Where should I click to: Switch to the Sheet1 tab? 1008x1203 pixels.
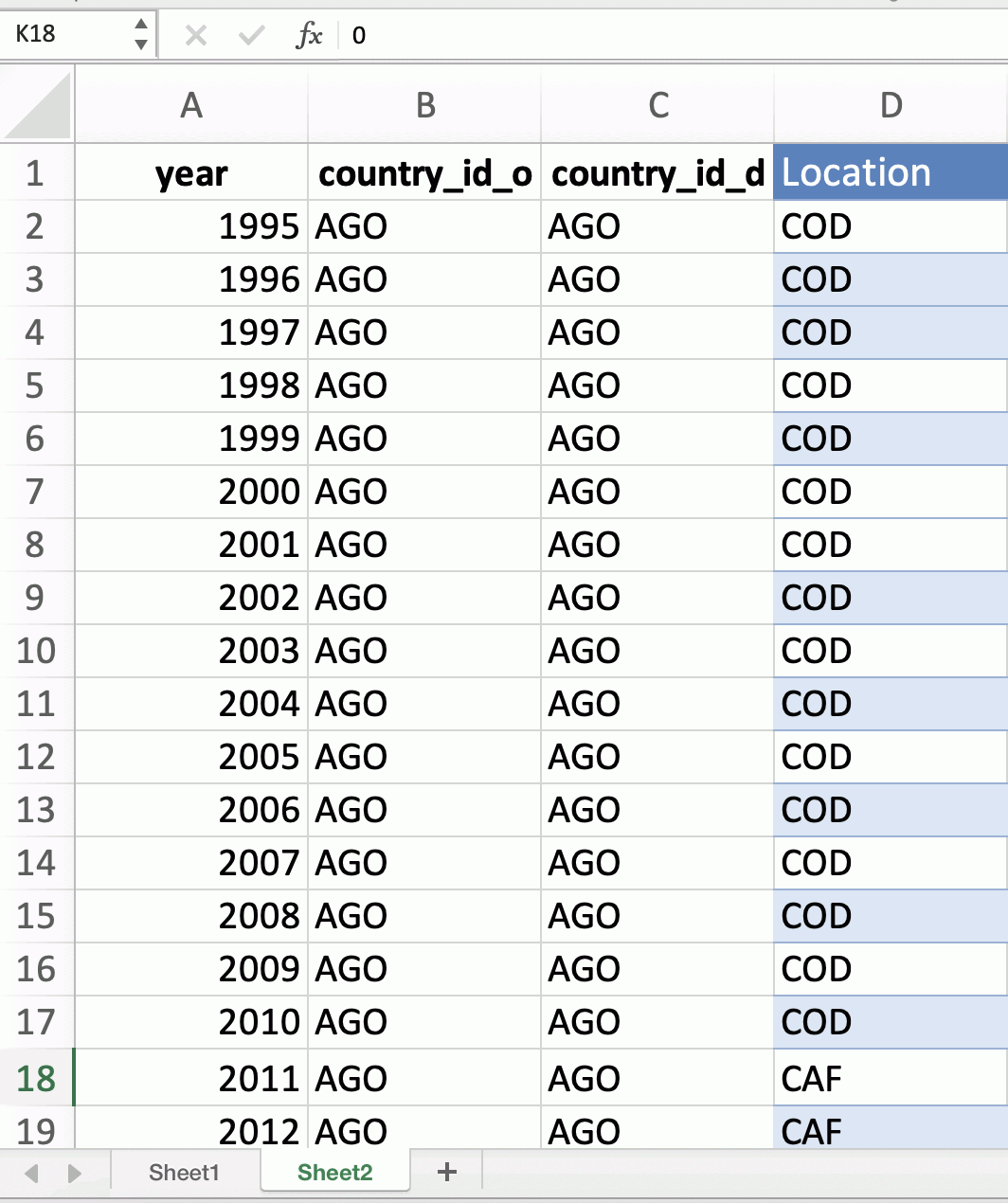coord(184,1173)
